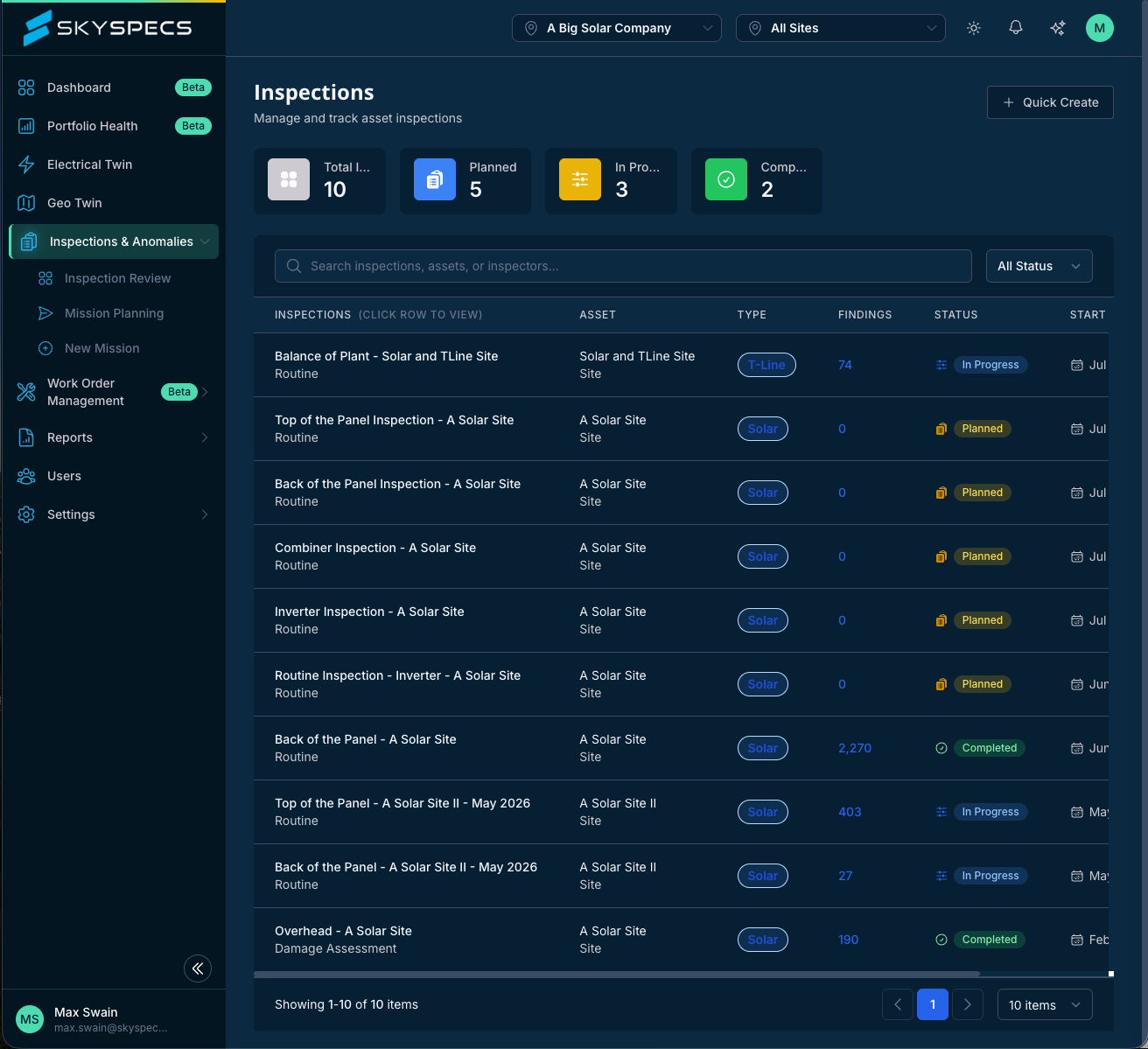Click the Status column header
Viewport: 1148px width, 1049px height.
[955, 315]
